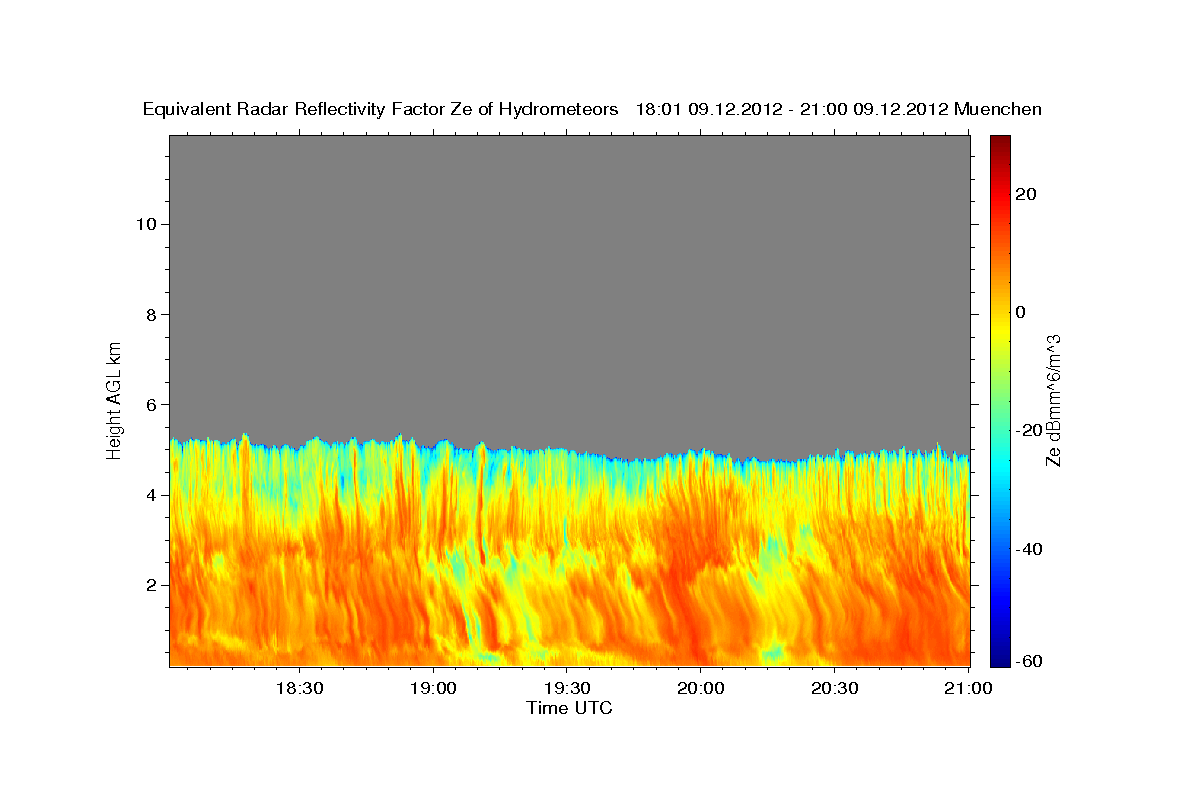Click the plot title starting 'Equivalent Radar Reflectivity Factor'

pos(593,109)
